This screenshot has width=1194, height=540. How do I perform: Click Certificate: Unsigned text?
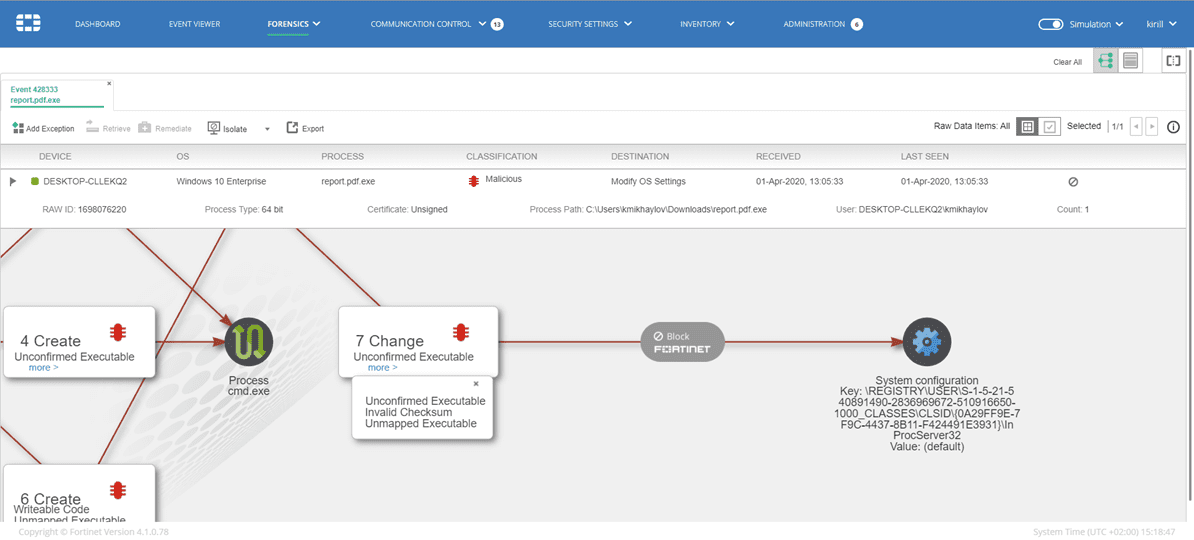(407, 209)
